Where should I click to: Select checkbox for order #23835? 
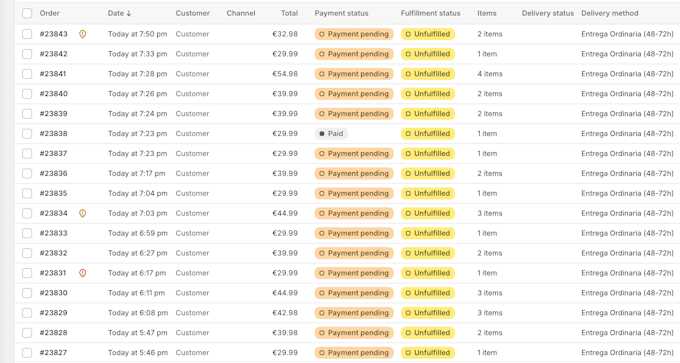[27, 193]
